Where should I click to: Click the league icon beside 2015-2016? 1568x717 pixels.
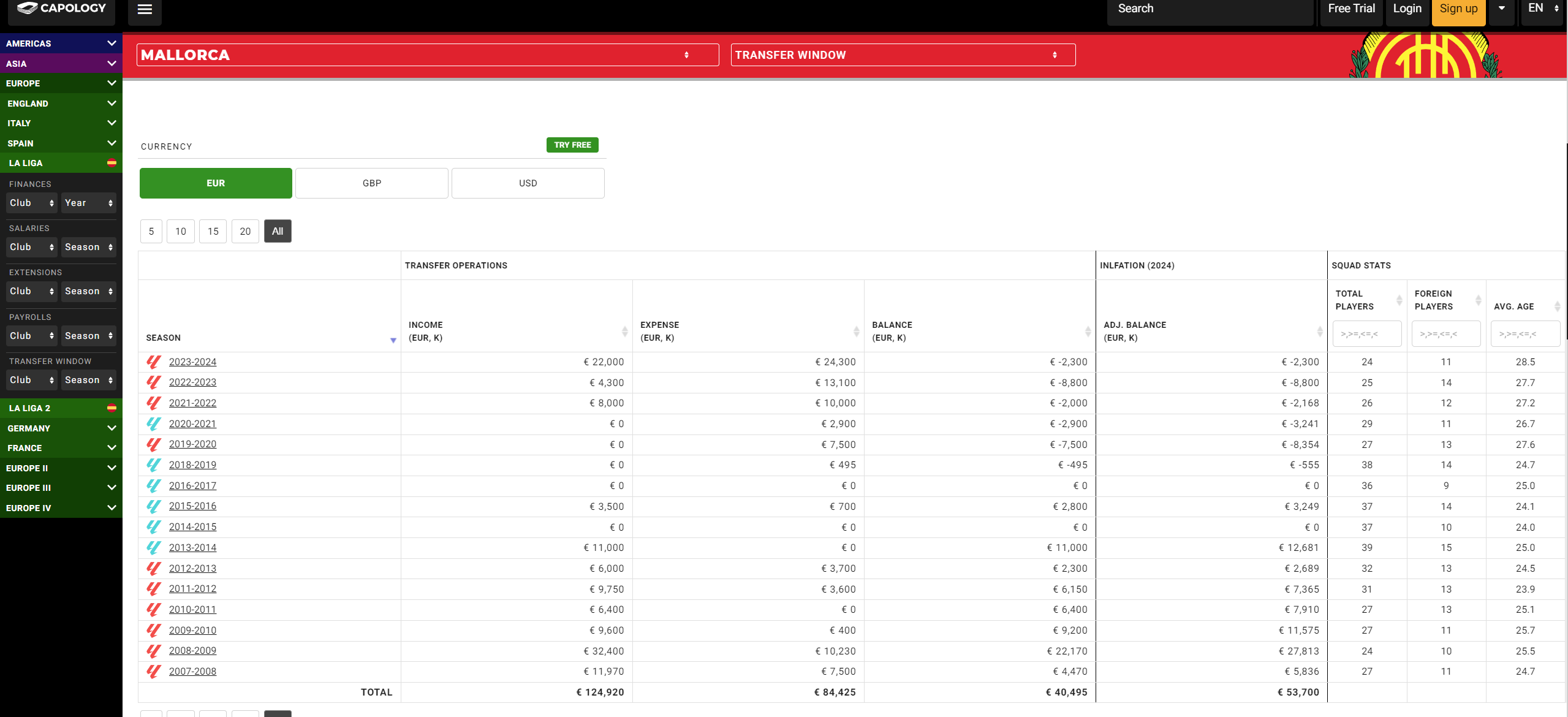tap(154, 506)
